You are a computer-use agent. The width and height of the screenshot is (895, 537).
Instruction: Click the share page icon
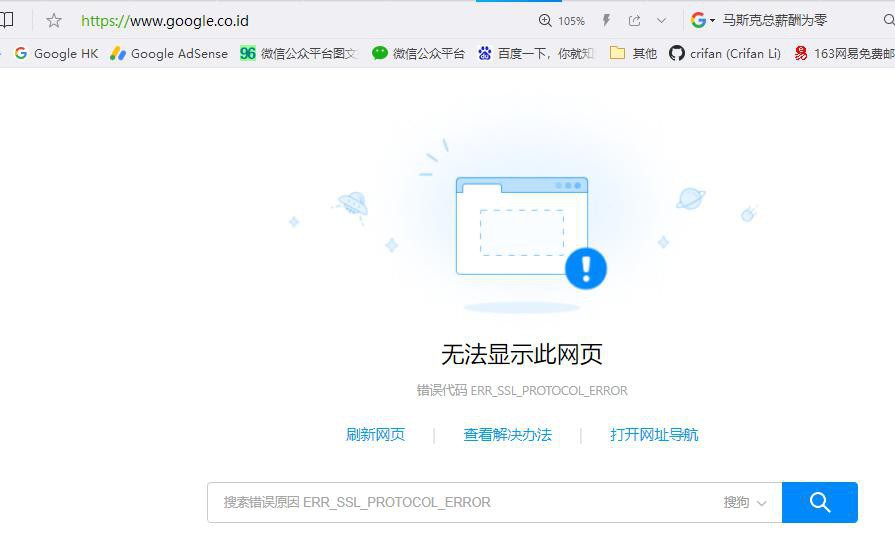634,21
